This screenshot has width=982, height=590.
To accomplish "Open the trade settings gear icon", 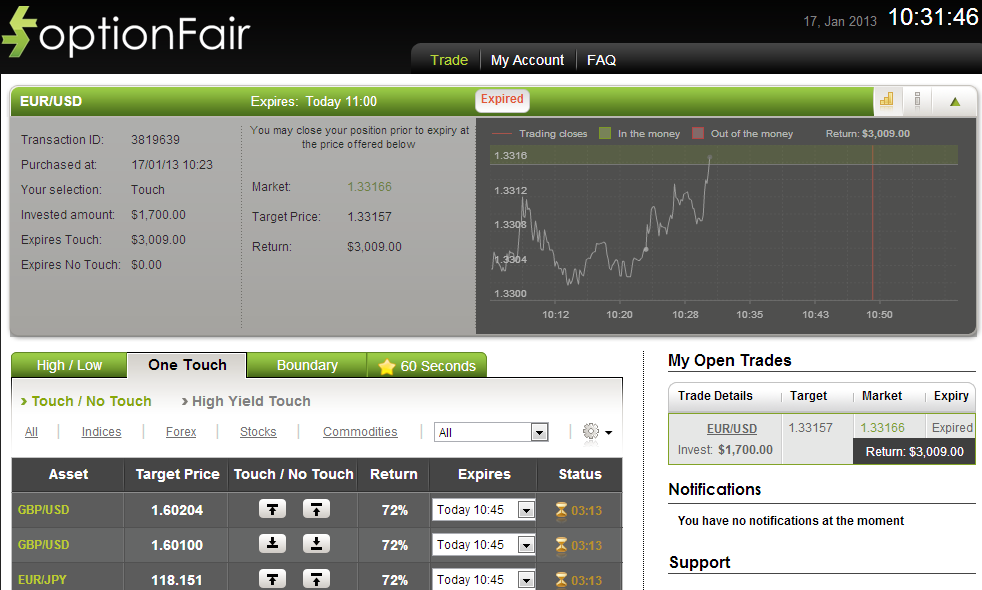I will coord(589,431).
